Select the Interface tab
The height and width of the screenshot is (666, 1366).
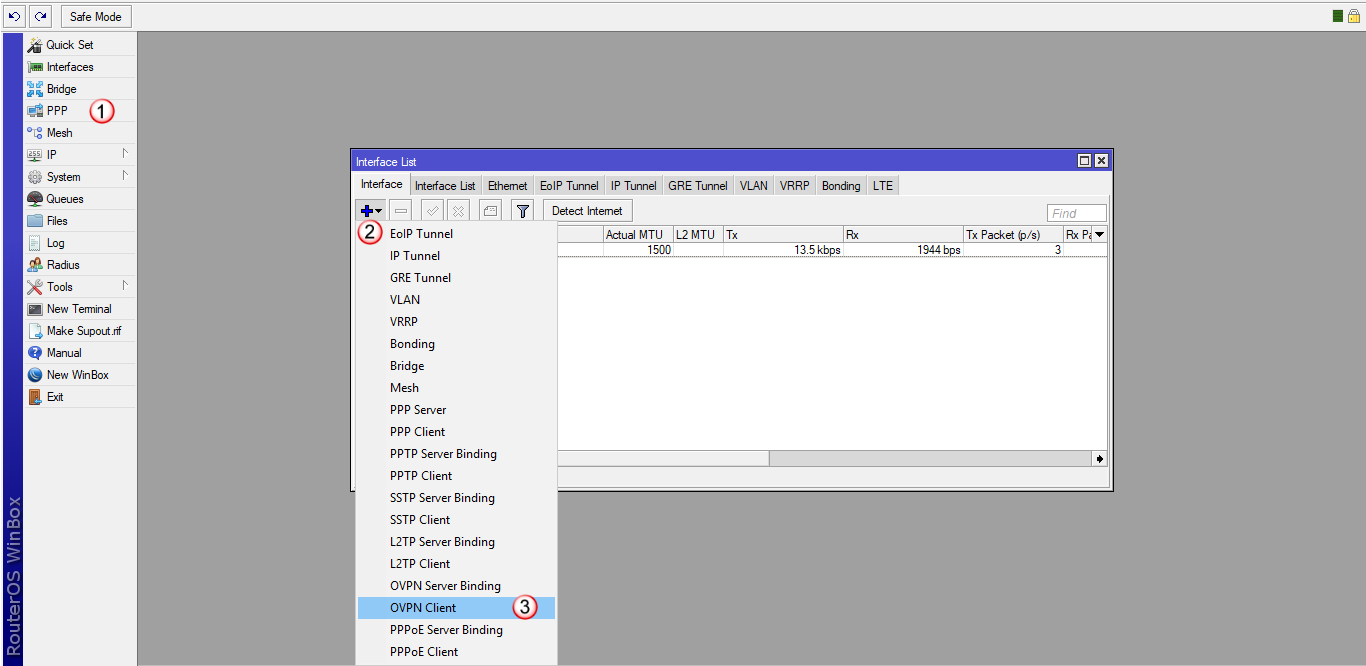click(x=382, y=184)
